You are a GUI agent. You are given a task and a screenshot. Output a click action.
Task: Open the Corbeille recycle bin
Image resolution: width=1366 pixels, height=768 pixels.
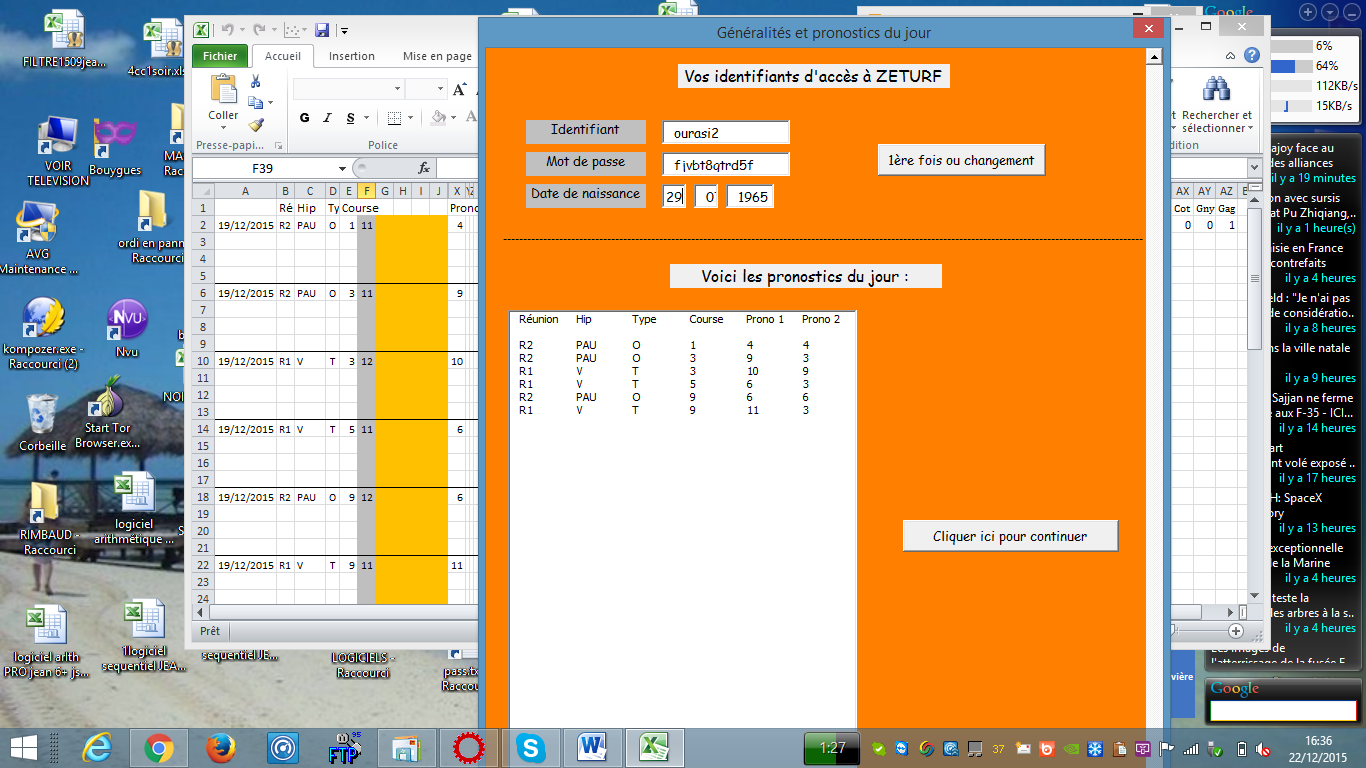pos(43,422)
